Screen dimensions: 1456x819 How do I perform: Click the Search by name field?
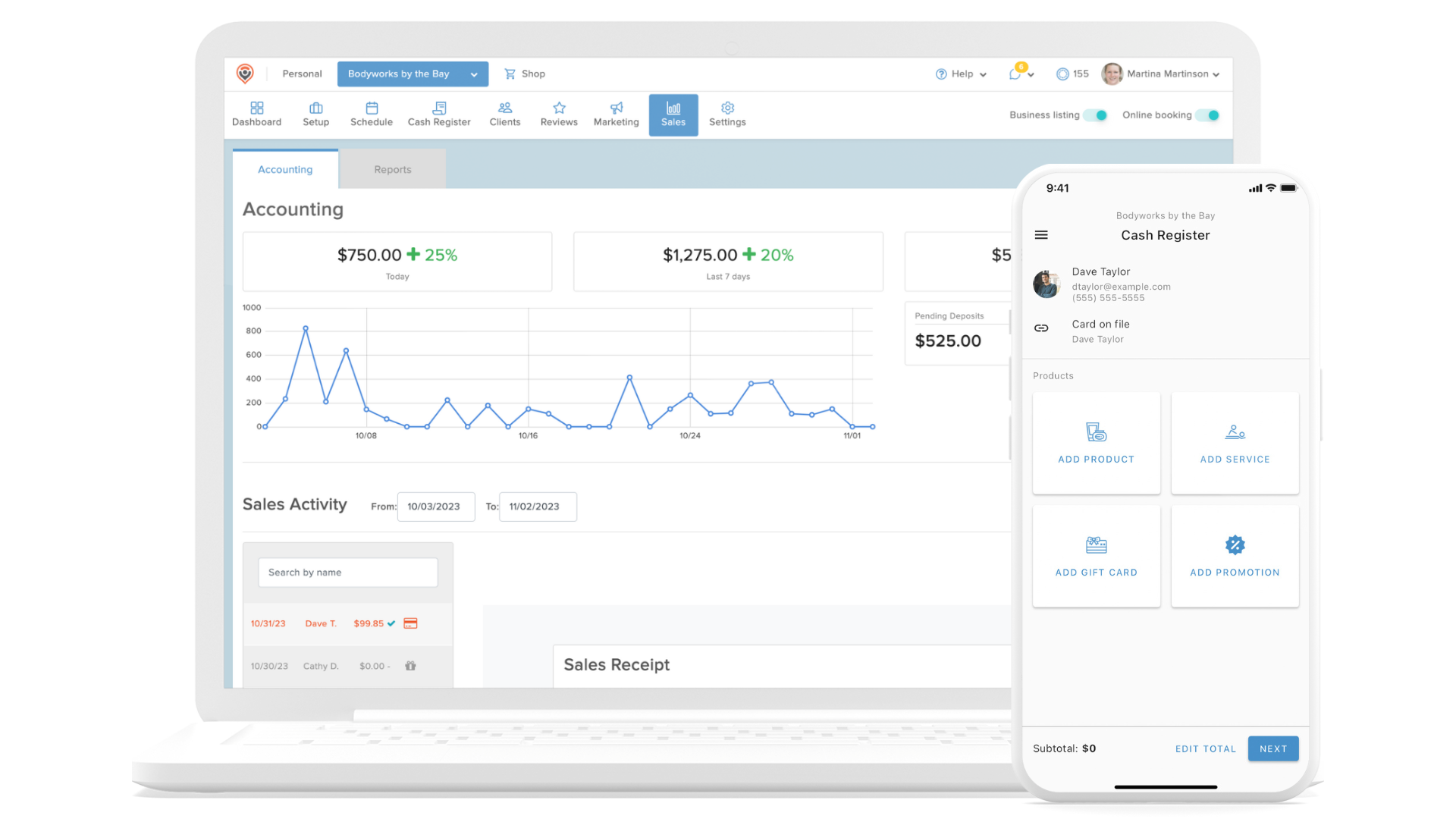(x=348, y=573)
